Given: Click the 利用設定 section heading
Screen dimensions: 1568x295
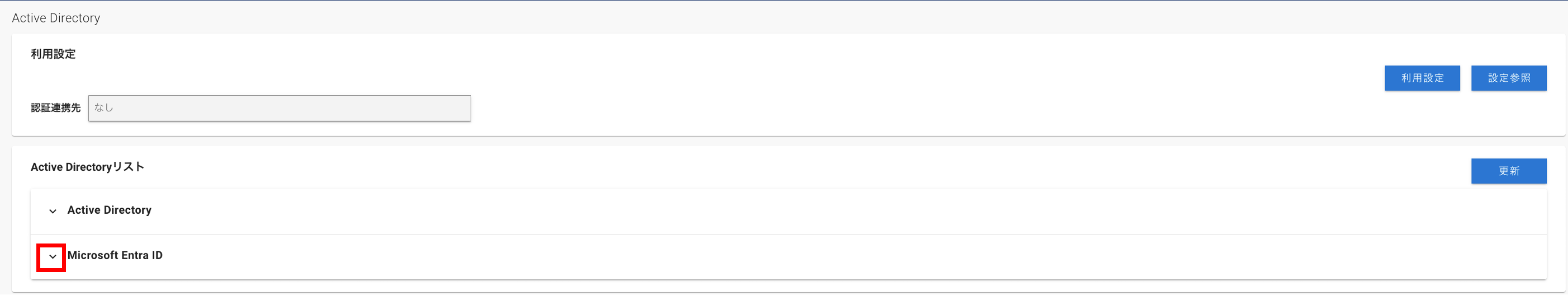Looking at the screenshot, I should click(x=54, y=54).
